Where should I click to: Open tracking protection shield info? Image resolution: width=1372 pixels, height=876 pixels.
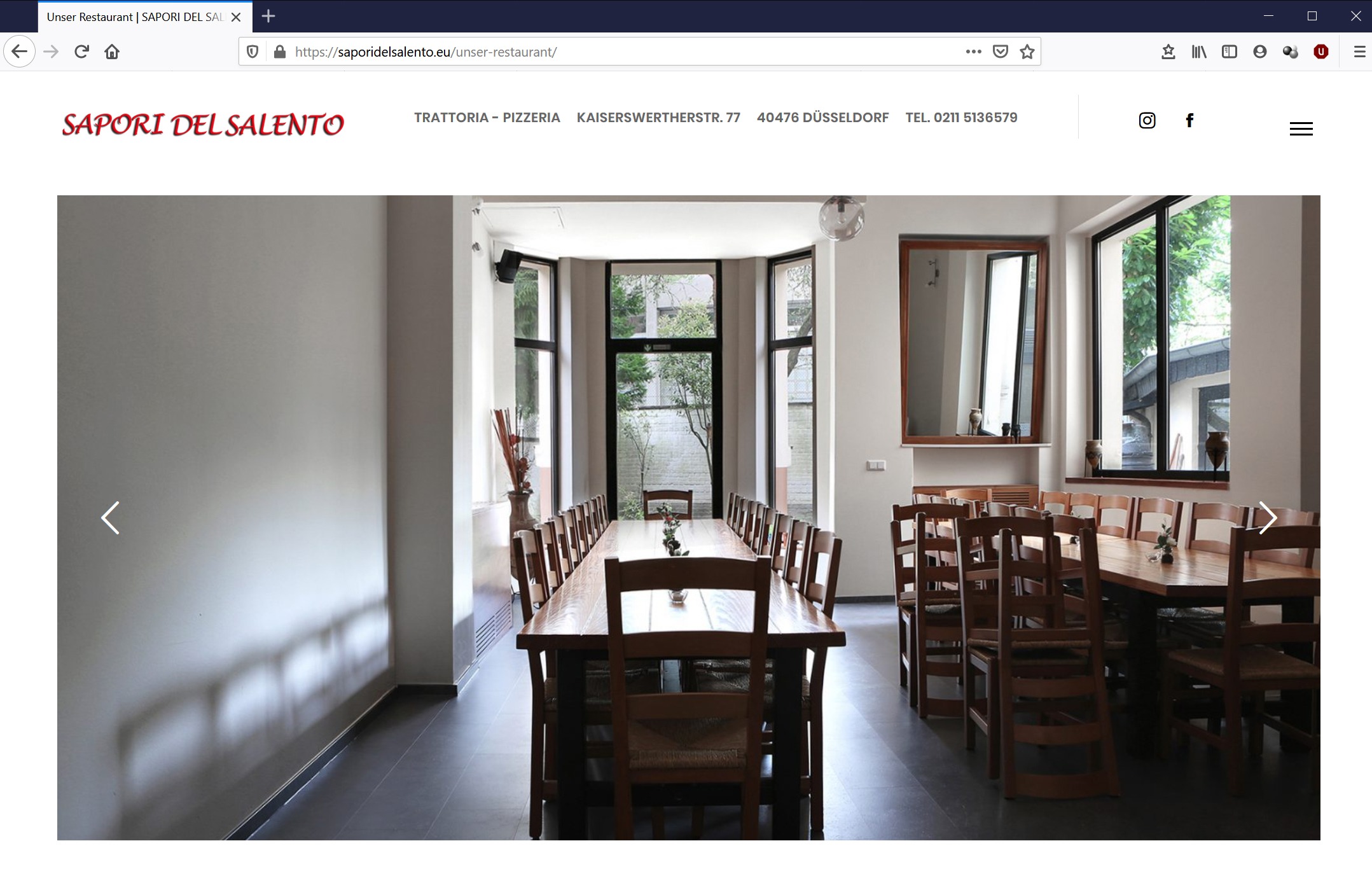point(253,52)
